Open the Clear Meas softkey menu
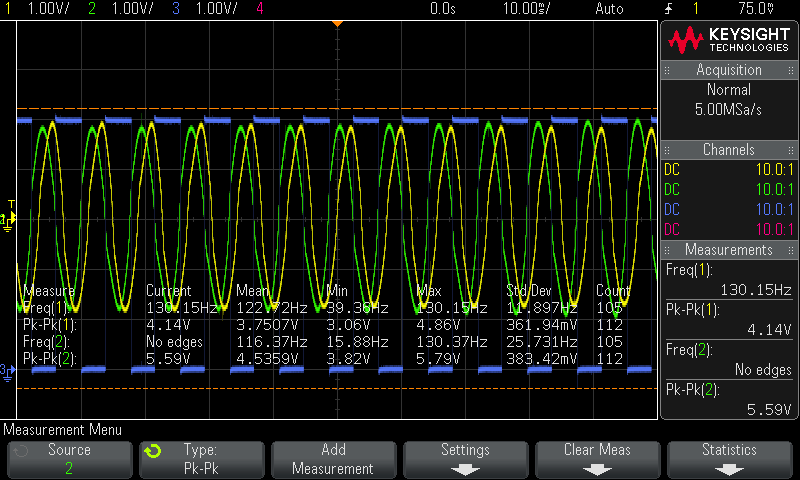This screenshot has width=800, height=480. point(597,459)
